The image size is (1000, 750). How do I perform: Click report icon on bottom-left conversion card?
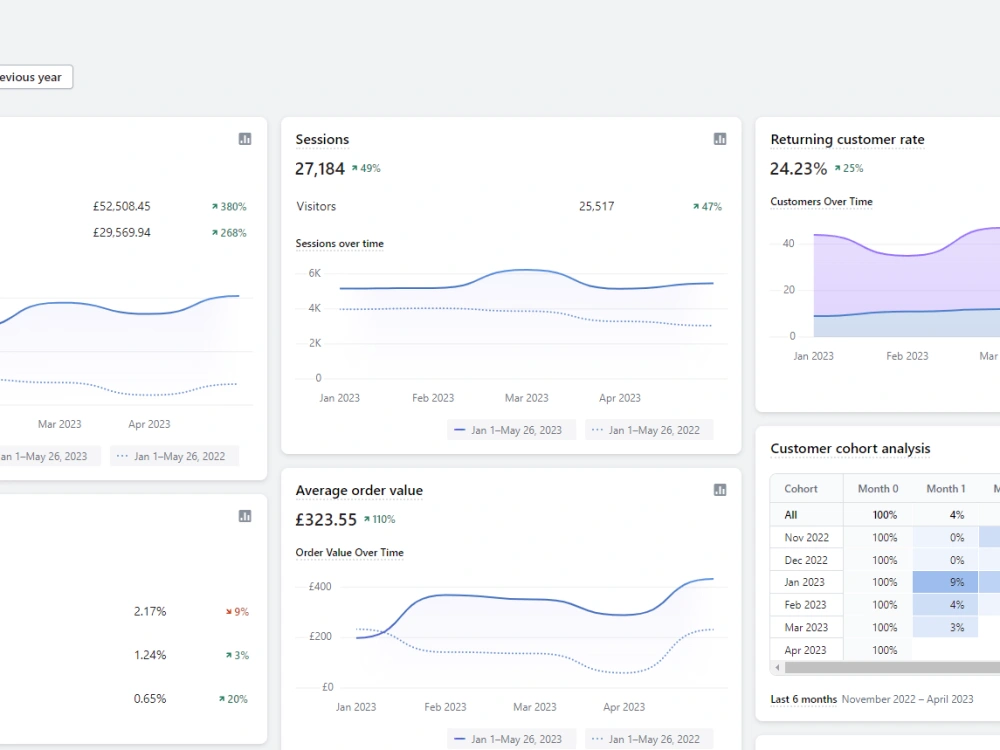tap(245, 516)
